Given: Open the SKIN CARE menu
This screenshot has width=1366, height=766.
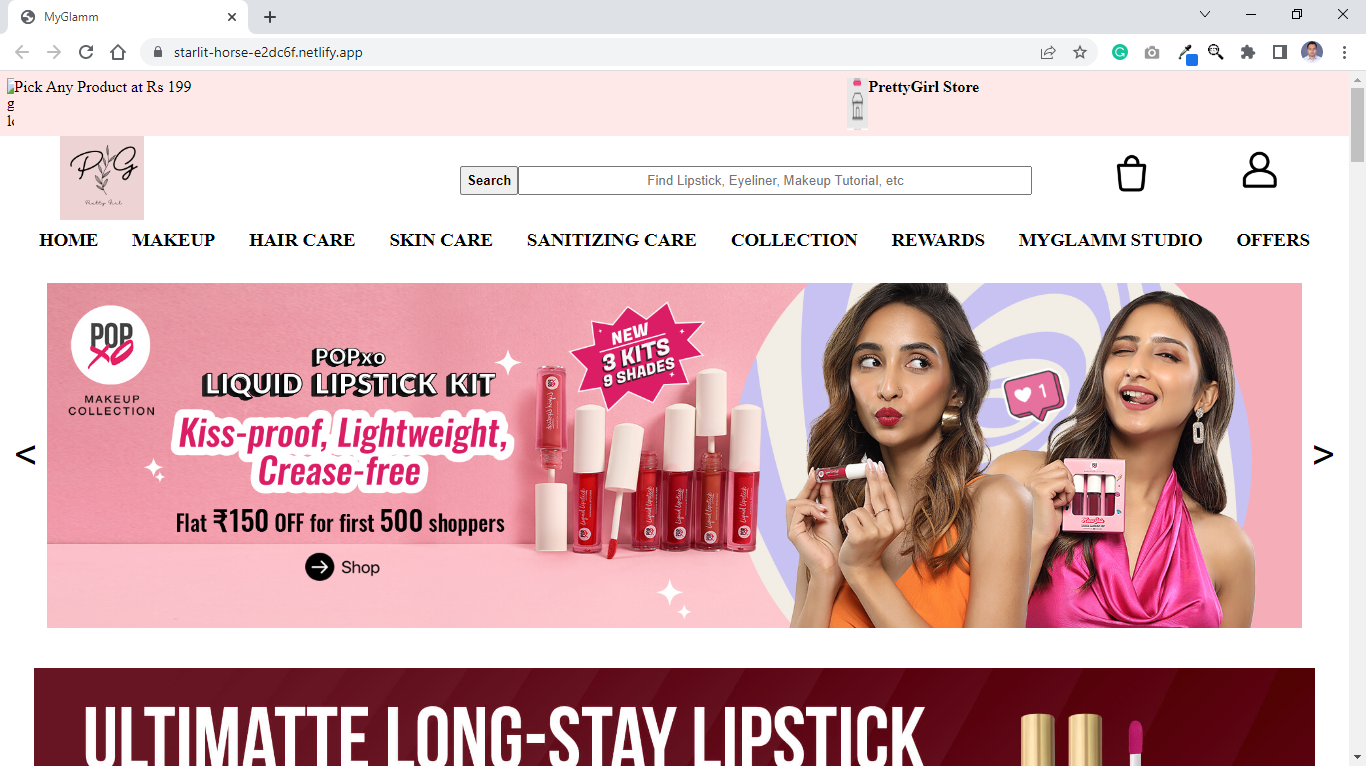Looking at the screenshot, I should point(441,240).
